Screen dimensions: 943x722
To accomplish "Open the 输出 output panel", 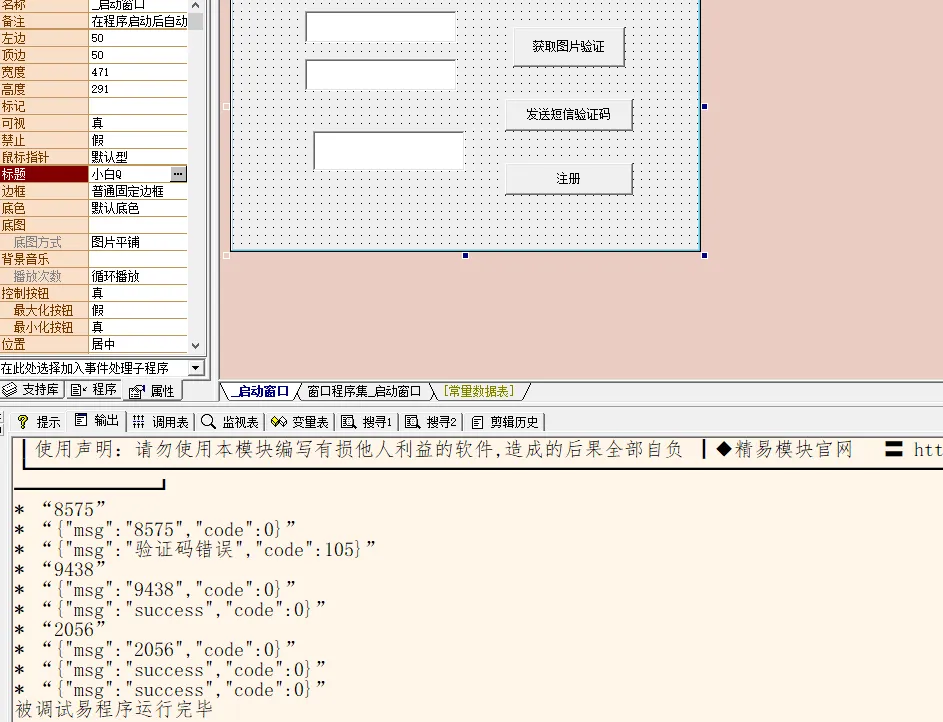I will pyautogui.click(x=96, y=420).
